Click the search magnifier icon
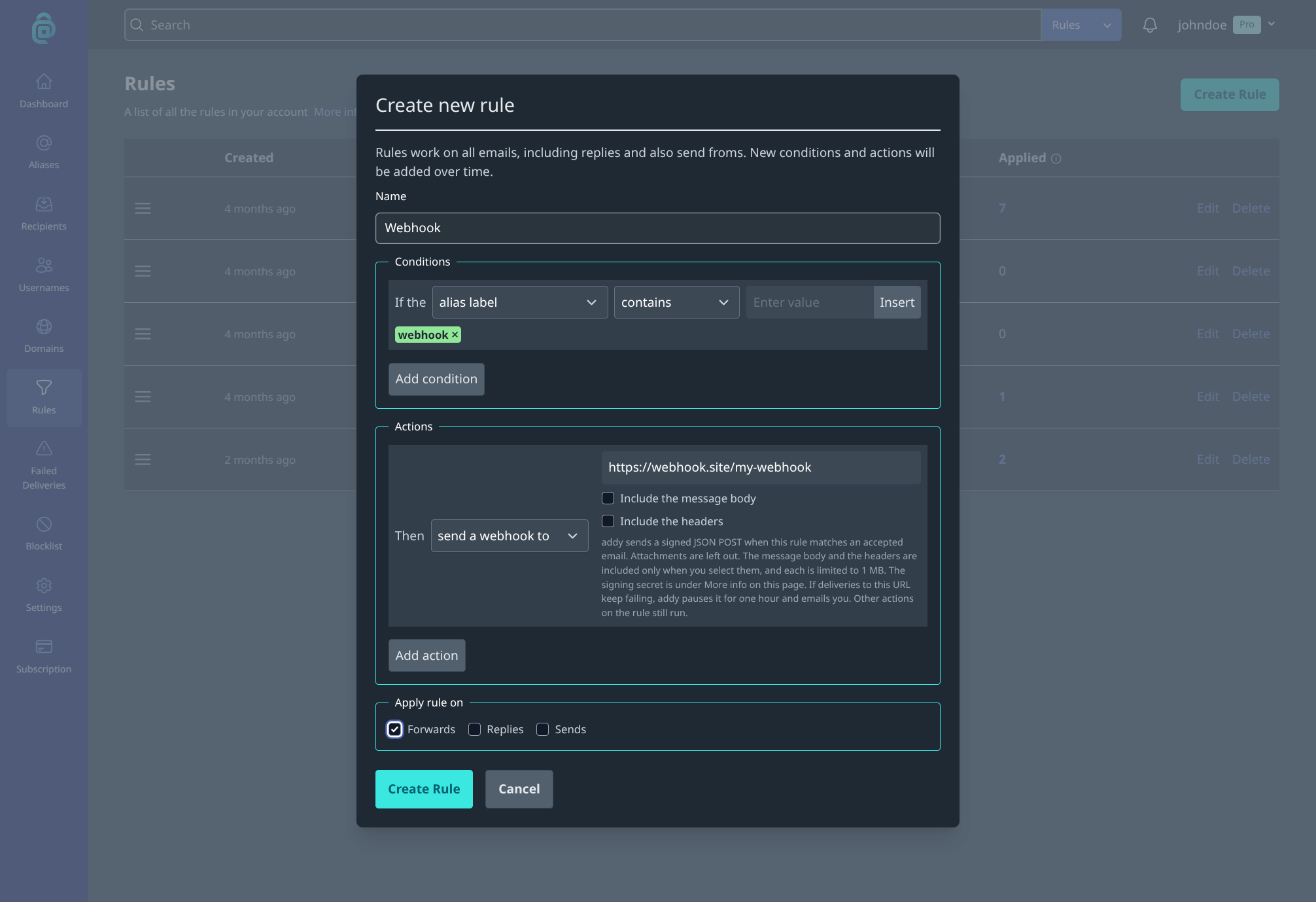 point(137,25)
